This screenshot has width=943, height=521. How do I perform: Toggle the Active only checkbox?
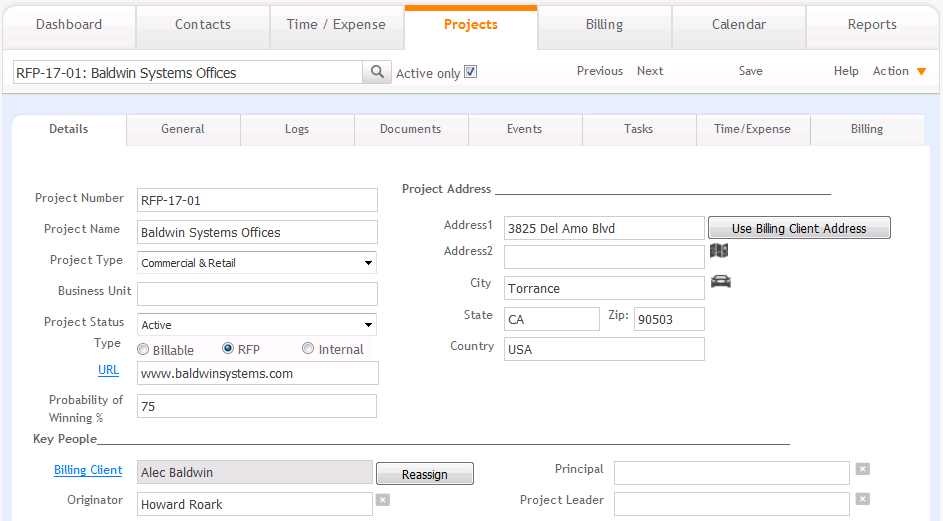pyautogui.click(x=470, y=72)
